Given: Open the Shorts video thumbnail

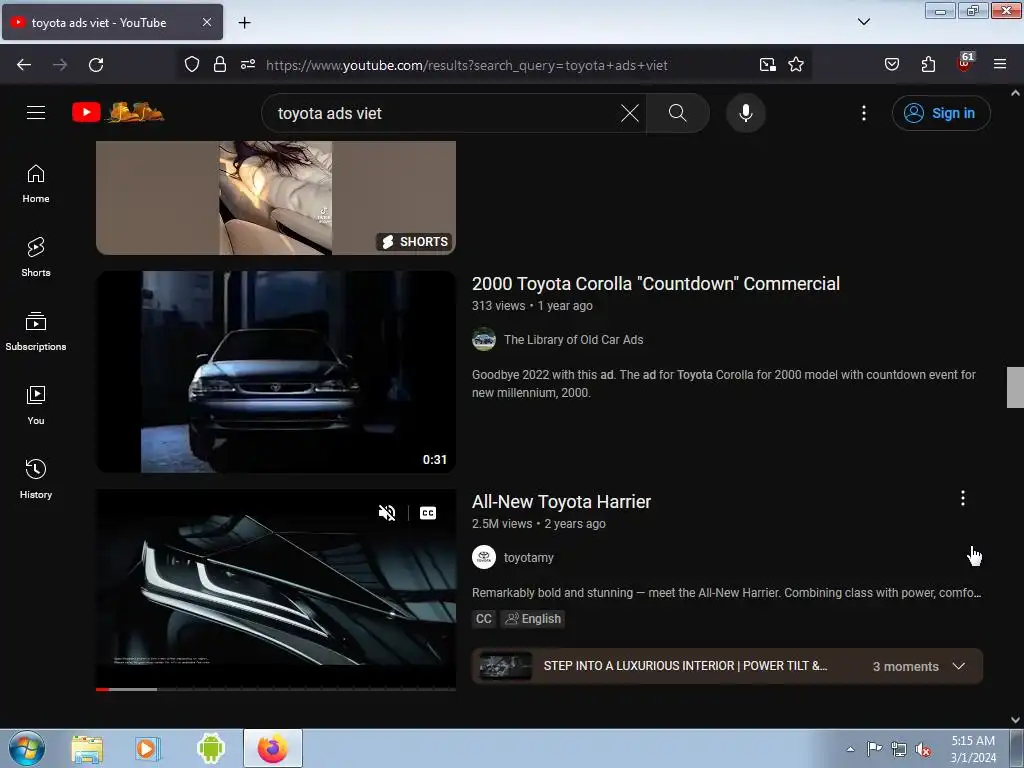Looking at the screenshot, I should coord(276,197).
